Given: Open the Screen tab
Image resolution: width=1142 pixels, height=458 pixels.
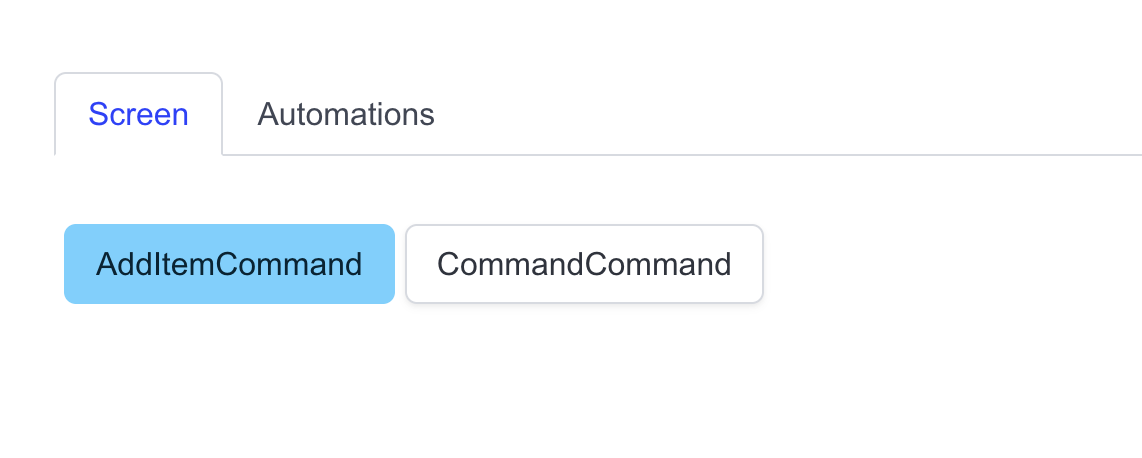Looking at the screenshot, I should coord(138,114).
